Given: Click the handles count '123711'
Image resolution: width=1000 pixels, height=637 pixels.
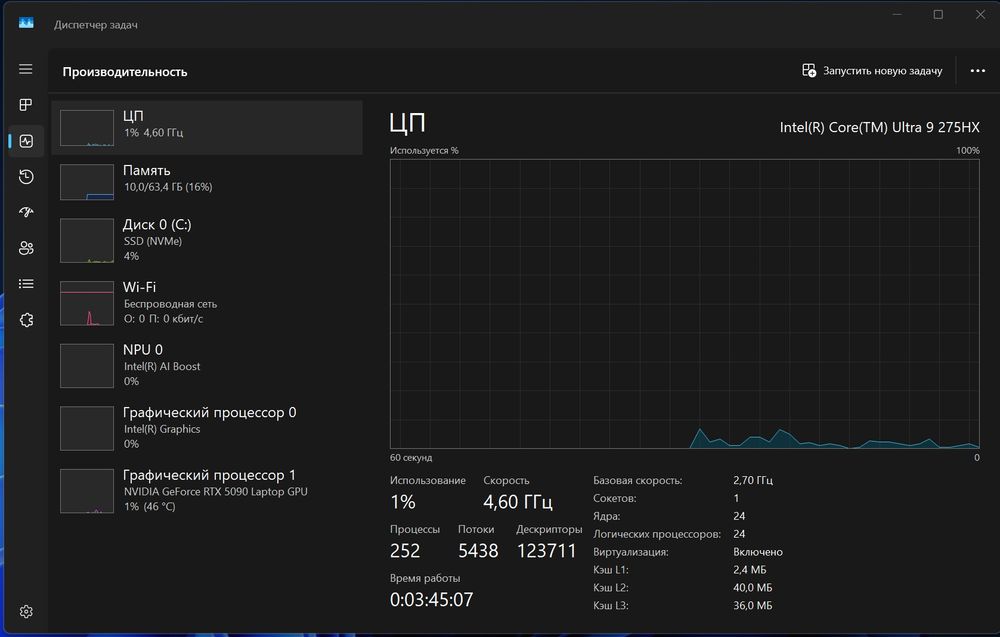Looking at the screenshot, I should click(547, 551).
